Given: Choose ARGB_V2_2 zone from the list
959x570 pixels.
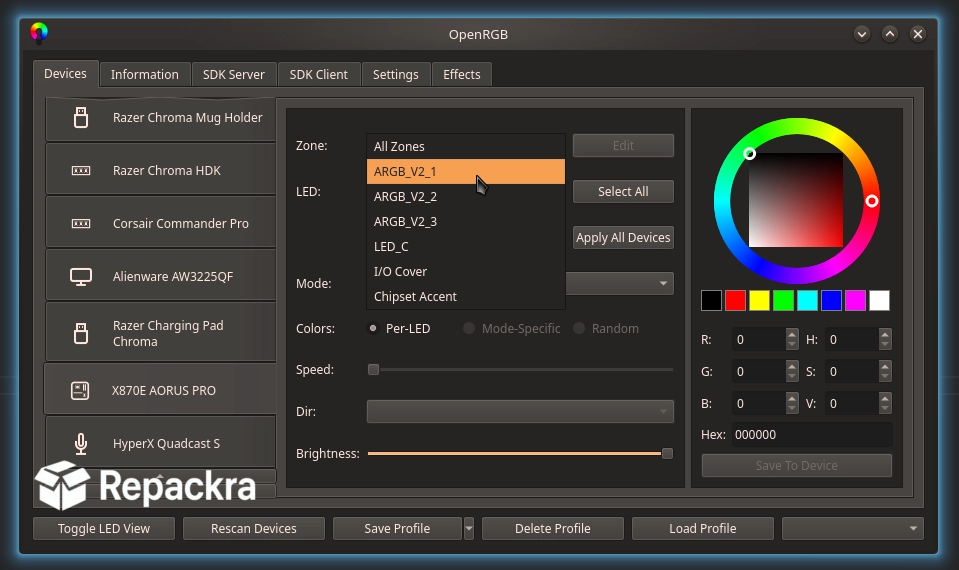Looking at the screenshot, I should click(x=465, y=196).
